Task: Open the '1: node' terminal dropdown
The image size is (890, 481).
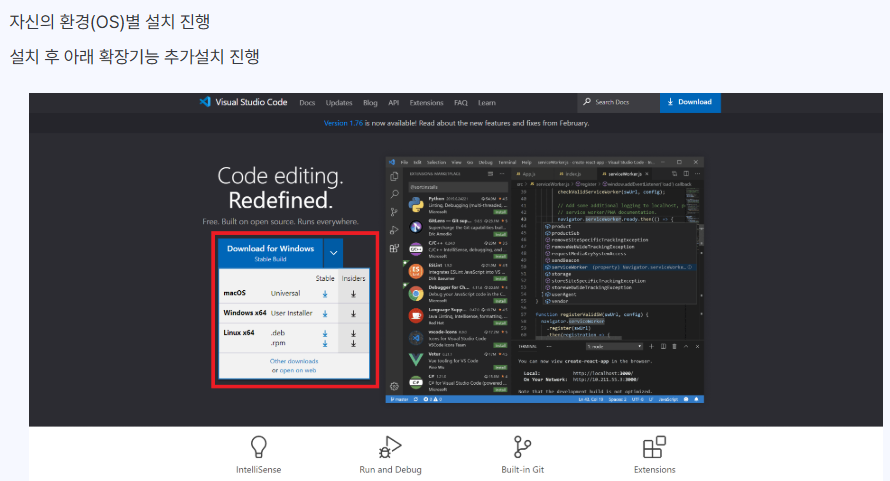Action: (614, 346)
